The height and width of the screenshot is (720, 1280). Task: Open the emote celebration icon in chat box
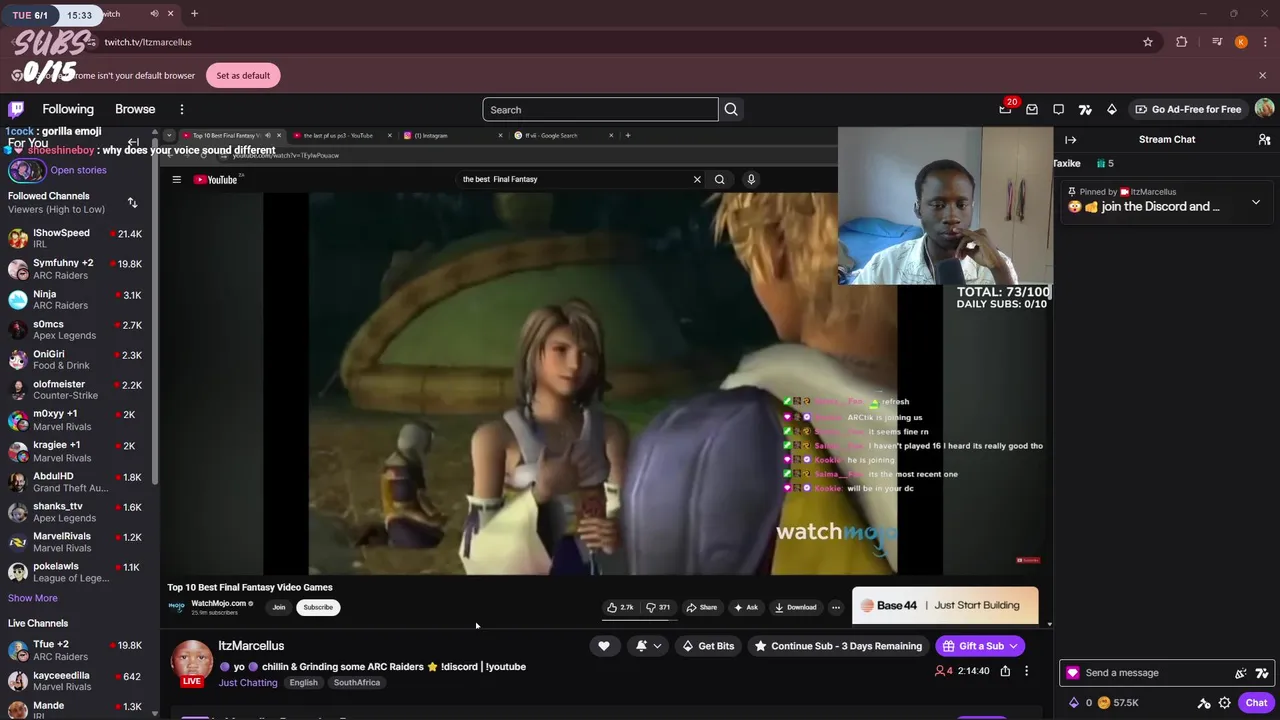point(1240,673)
